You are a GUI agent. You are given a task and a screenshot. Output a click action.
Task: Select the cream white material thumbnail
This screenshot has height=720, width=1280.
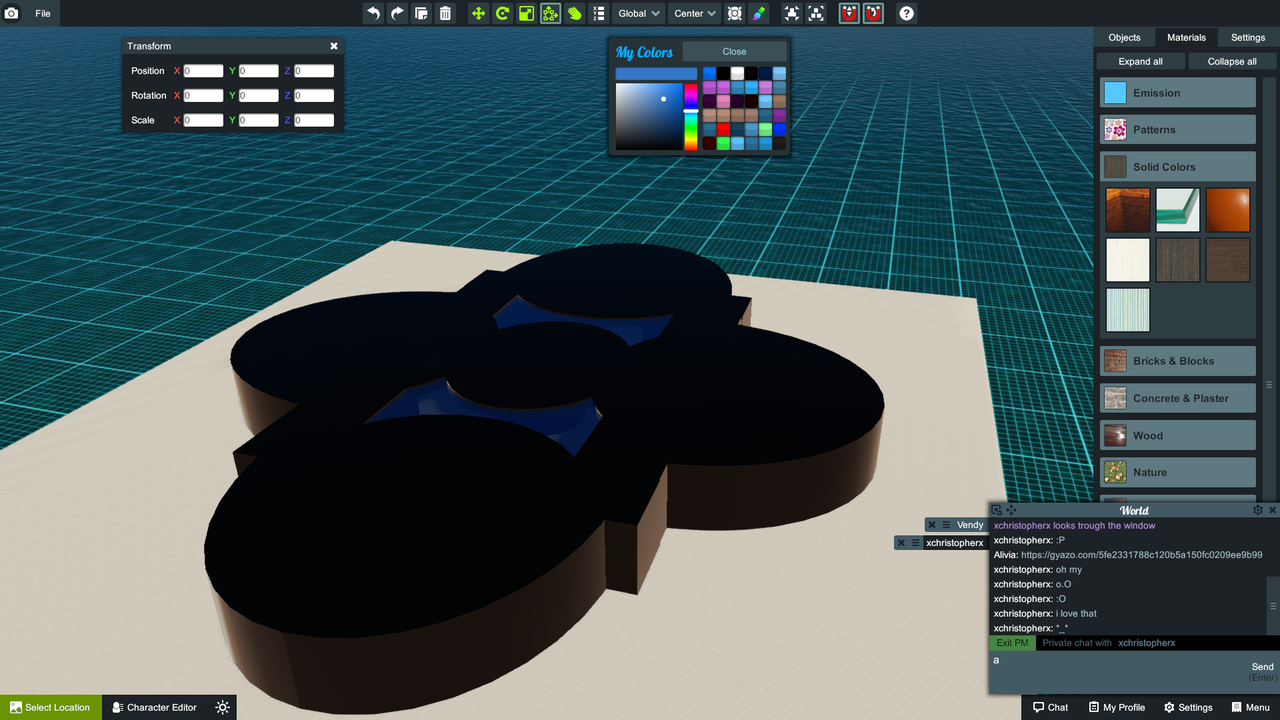coord(1128,260)
